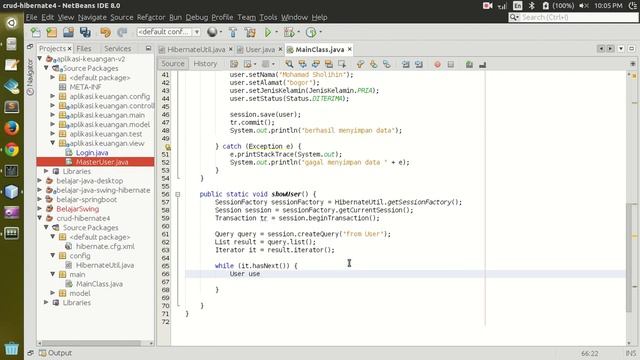Open the Trash in Ubuntu launcher
This screenshot has height=360, width=640.
tap(11, 348)
